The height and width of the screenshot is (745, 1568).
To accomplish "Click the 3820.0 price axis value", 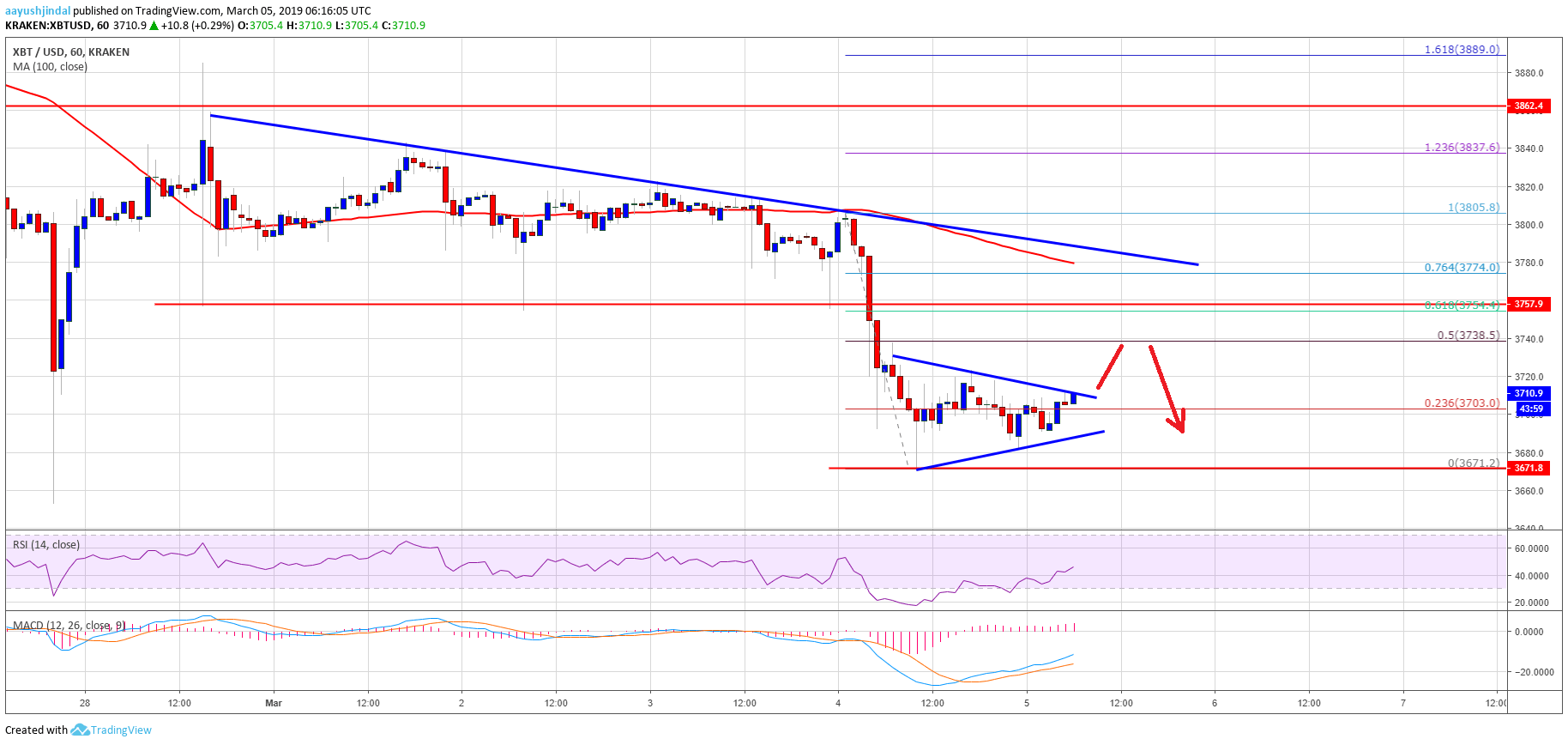I will 1529,187.
